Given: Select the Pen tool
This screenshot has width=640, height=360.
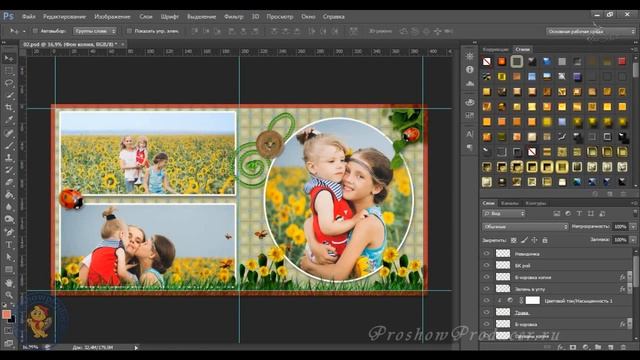Looking at the screenshot, I should tap(9, 232).
